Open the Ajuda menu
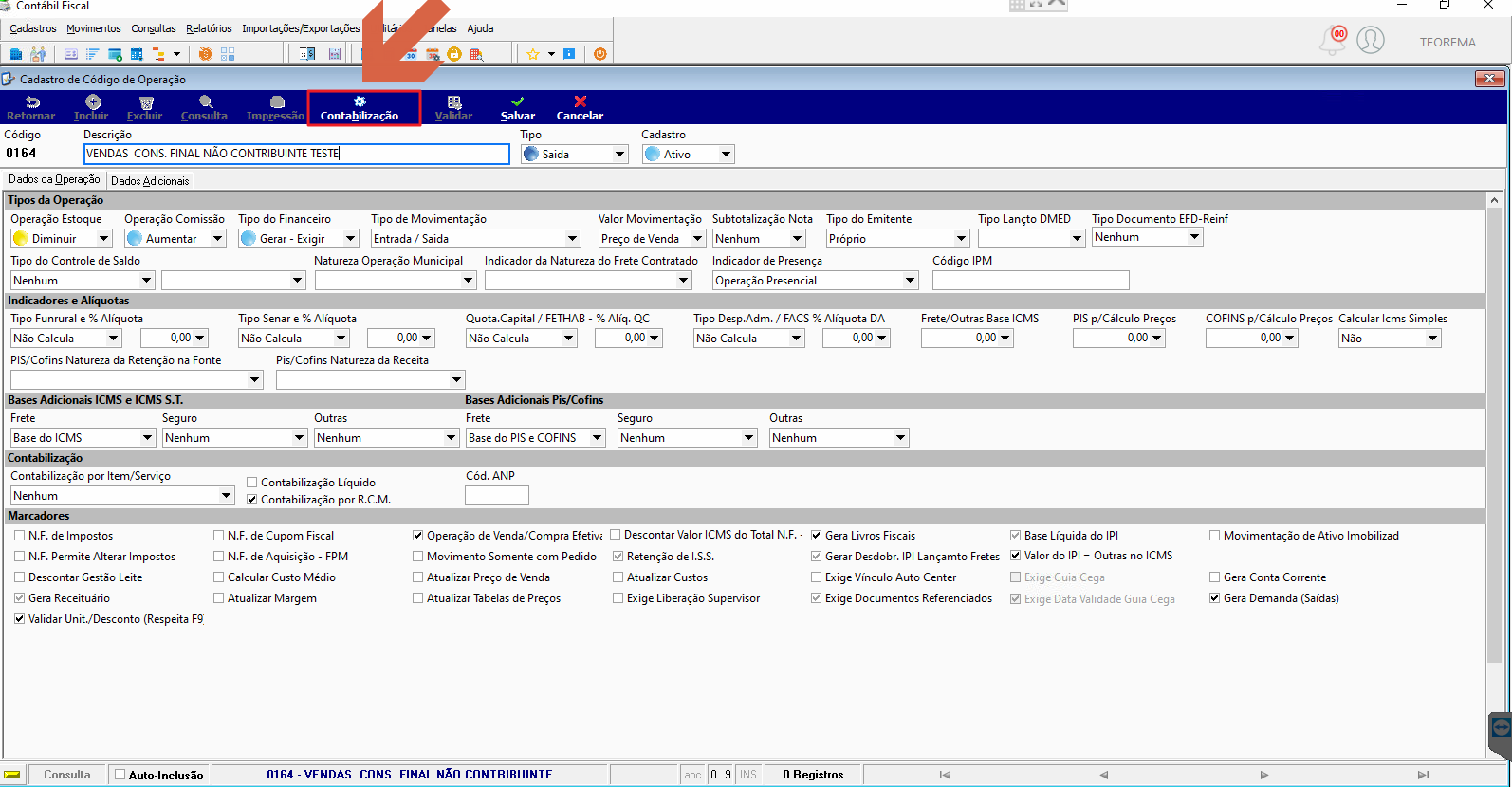The image size is (1512, 787). coord(480,28)
